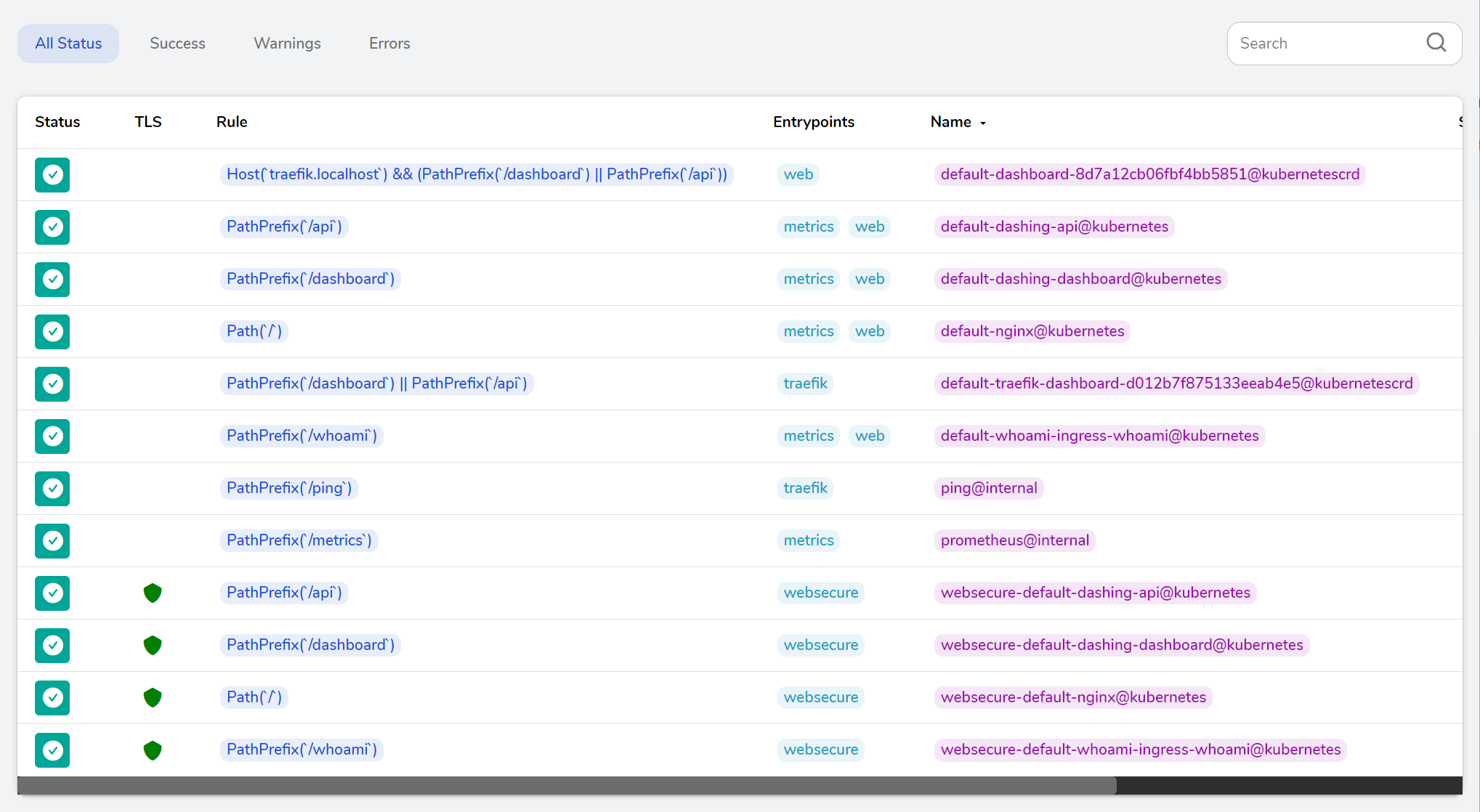
Task: Click the websecure entrypoint tag on nginx row
Action: coord(820,697)
